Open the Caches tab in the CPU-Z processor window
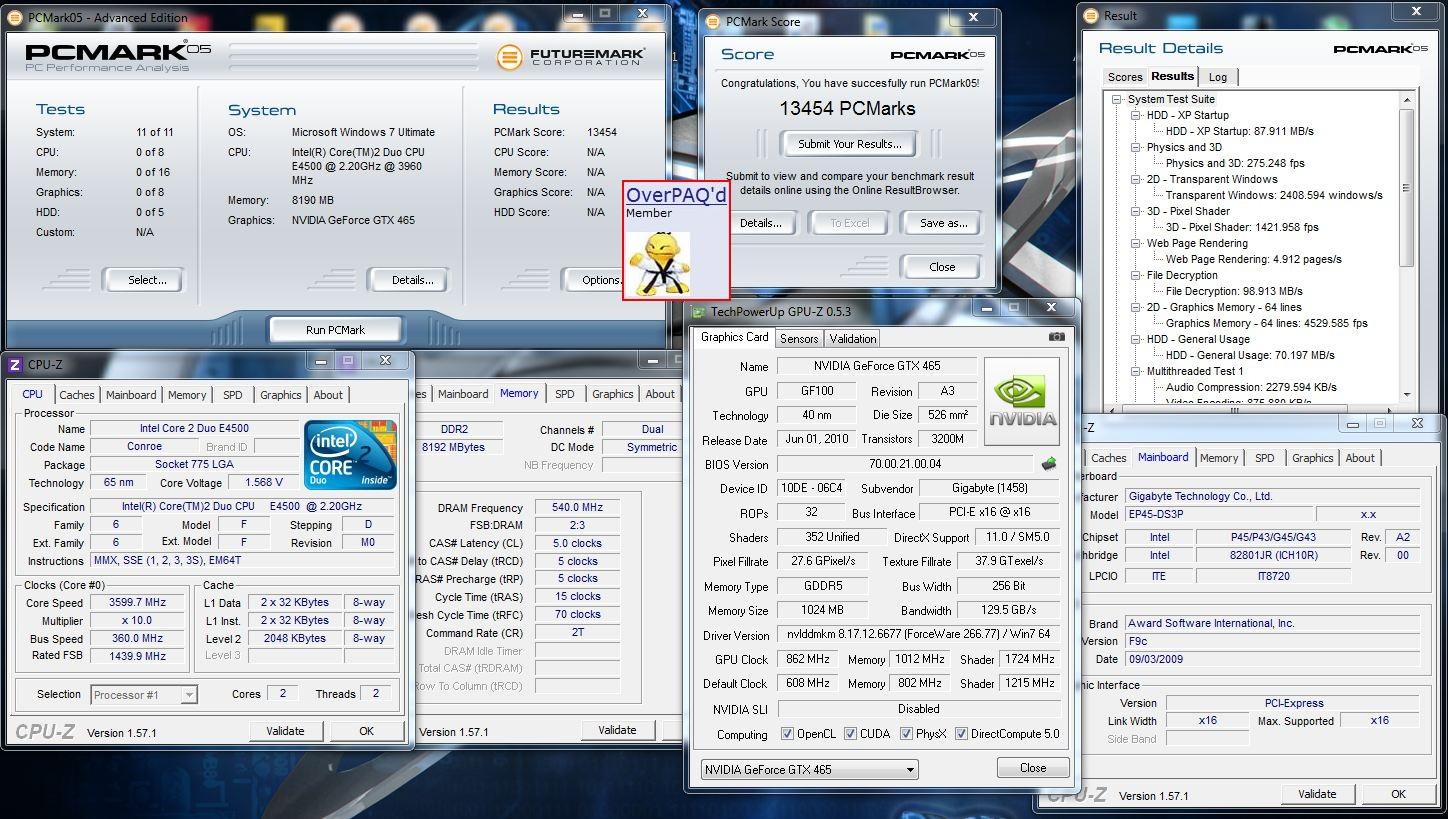The height and width of the screenshot is (819, 1448). [x=77, y=395]
